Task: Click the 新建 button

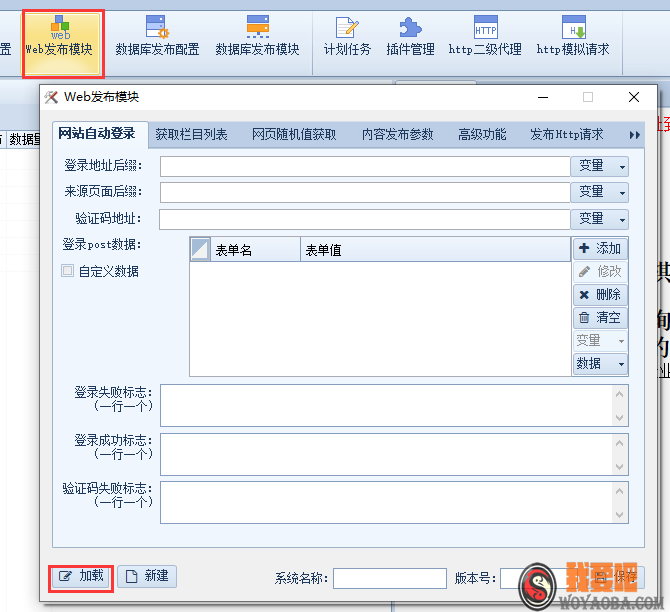Action: (x=147, y=577)
